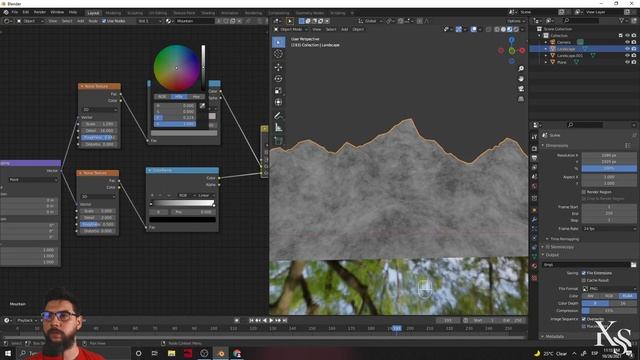Open the Material properties tab icon
The image size is (640, 360).
(534, 266)
